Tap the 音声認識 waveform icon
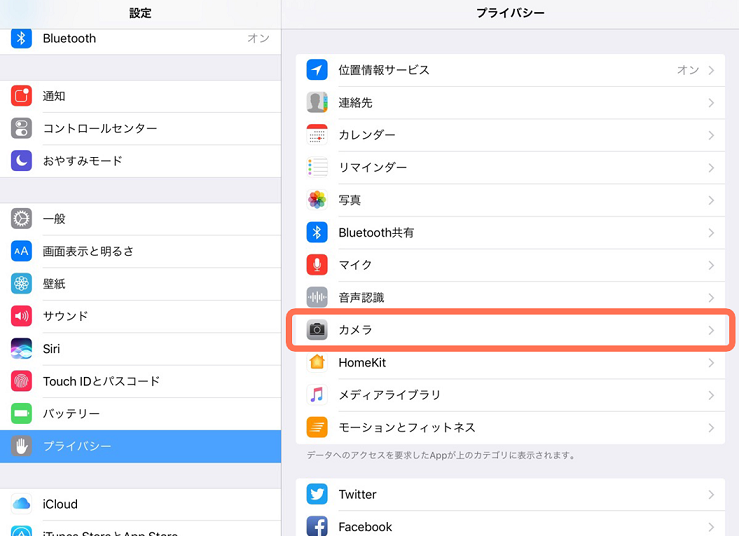Image resolution: width=739 pixels, height=536 pixels. [x=317, y=297]
